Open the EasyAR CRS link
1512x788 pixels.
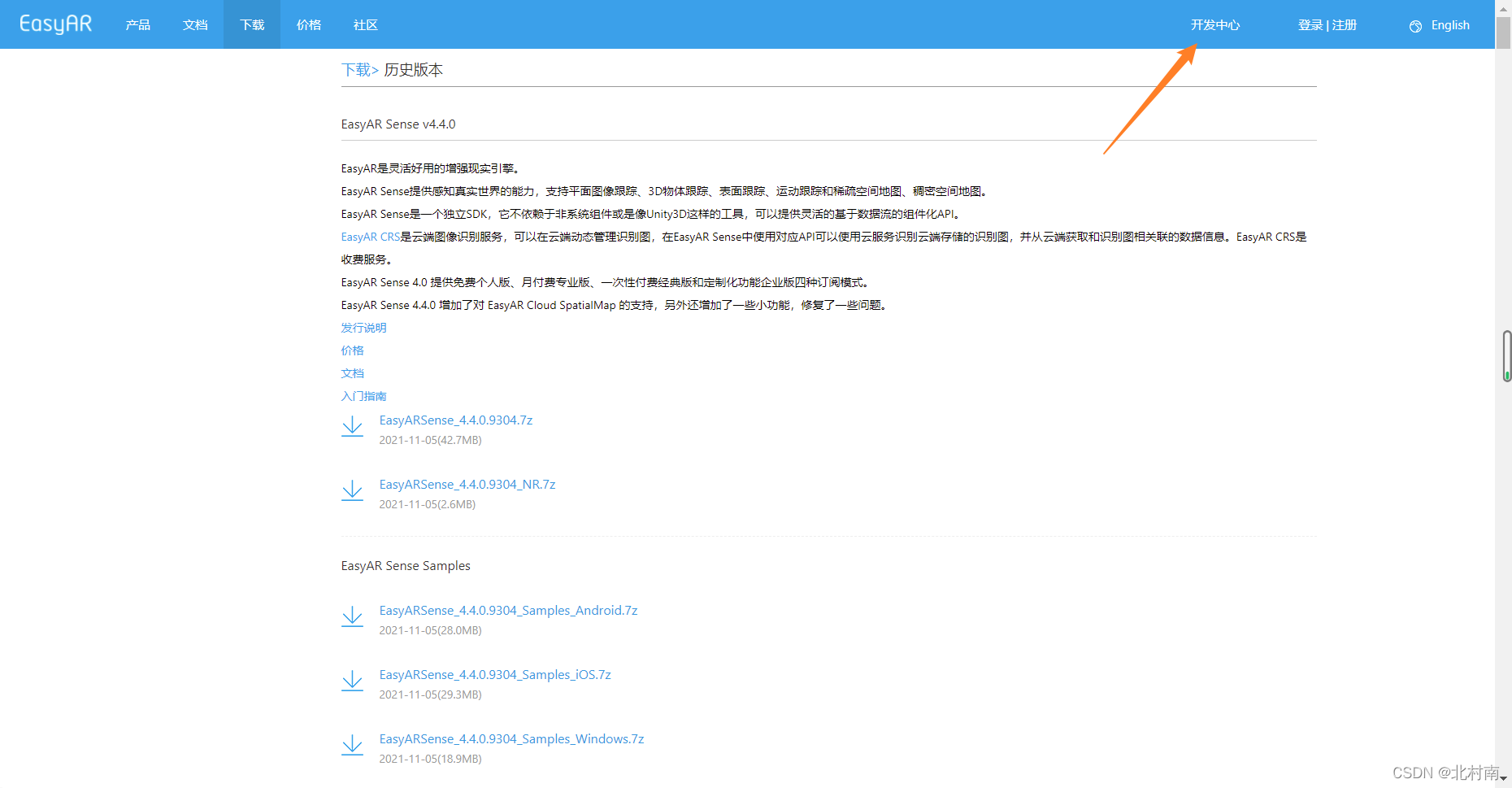point(371,237)
